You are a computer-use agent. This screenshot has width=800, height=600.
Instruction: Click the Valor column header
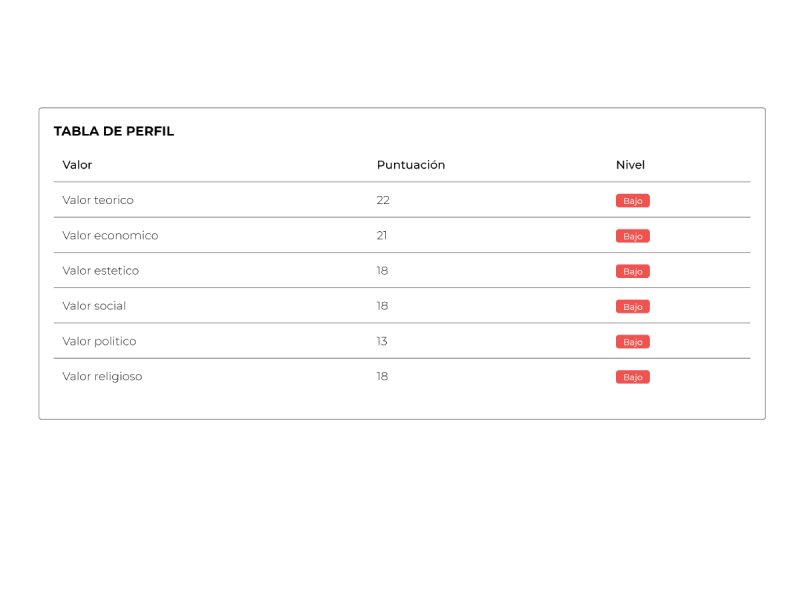click(77, 165)
